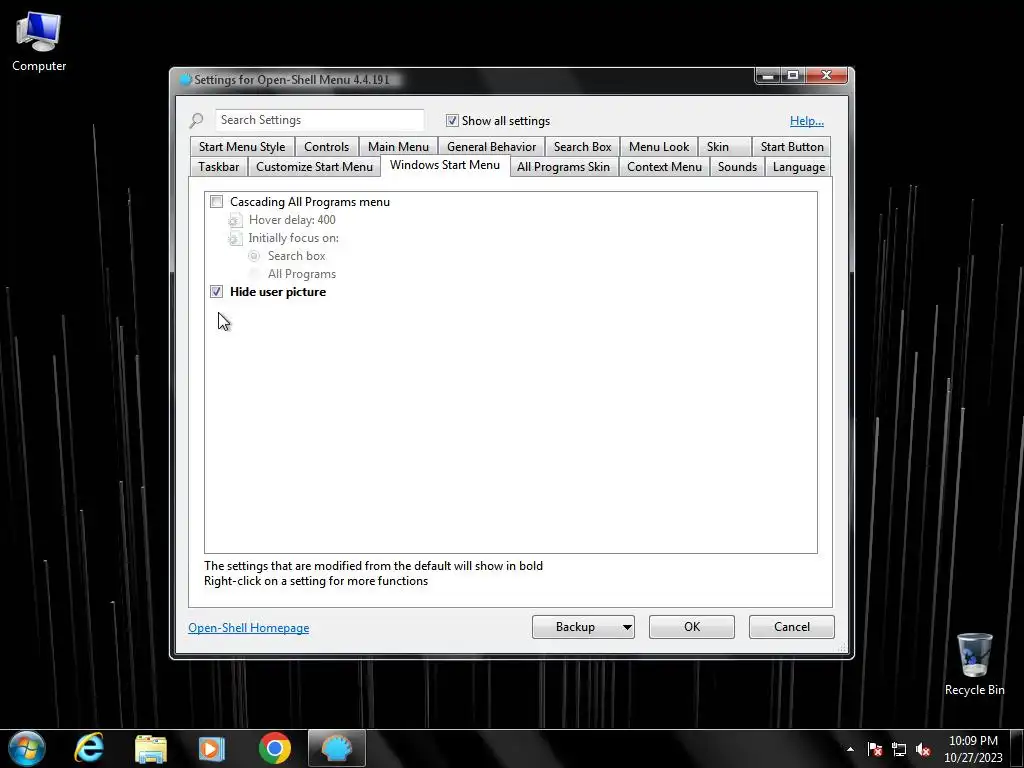Open the Start Button tab
This screenshot has height=768, width=1024.
click(792, 147)
